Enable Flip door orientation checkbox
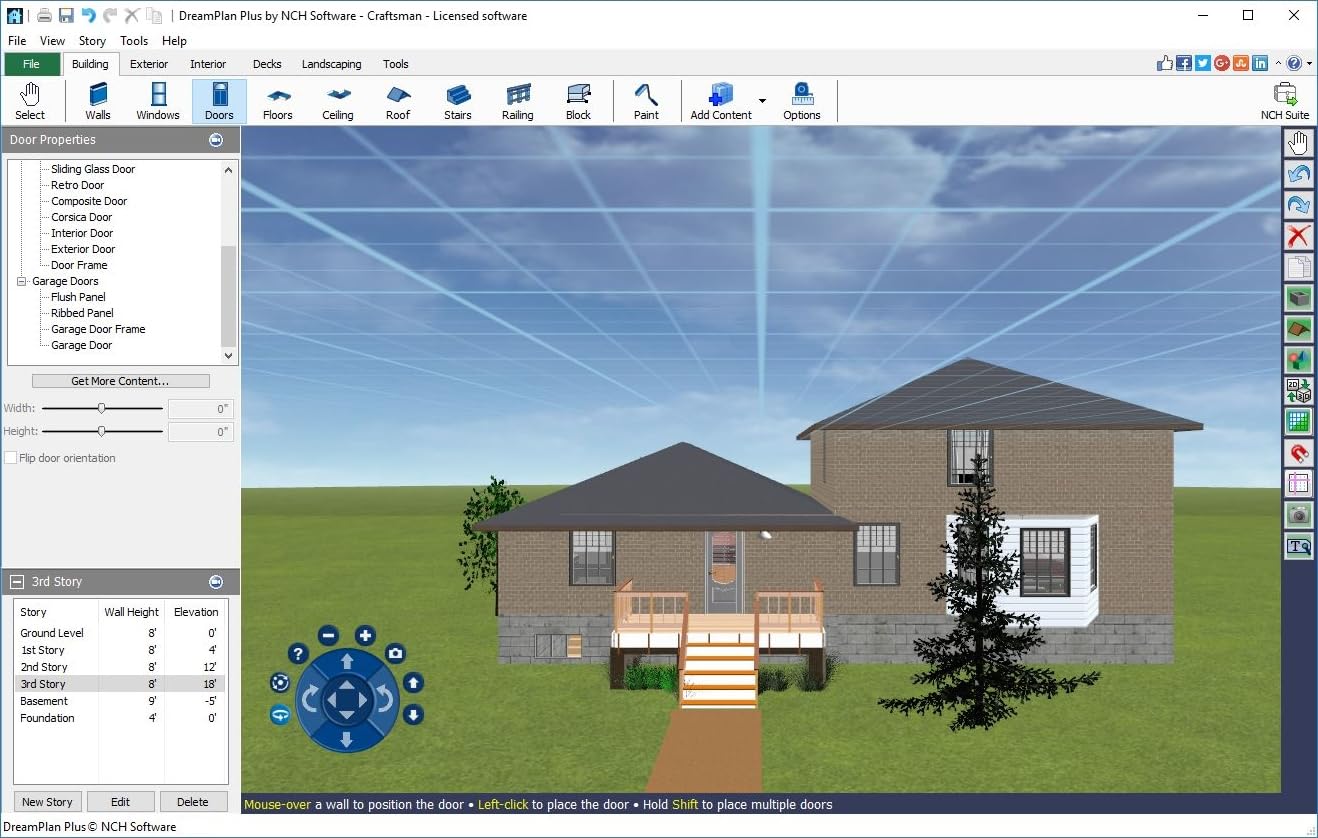Viewport: 1318px width, 838px height. (x=11, y=458)
